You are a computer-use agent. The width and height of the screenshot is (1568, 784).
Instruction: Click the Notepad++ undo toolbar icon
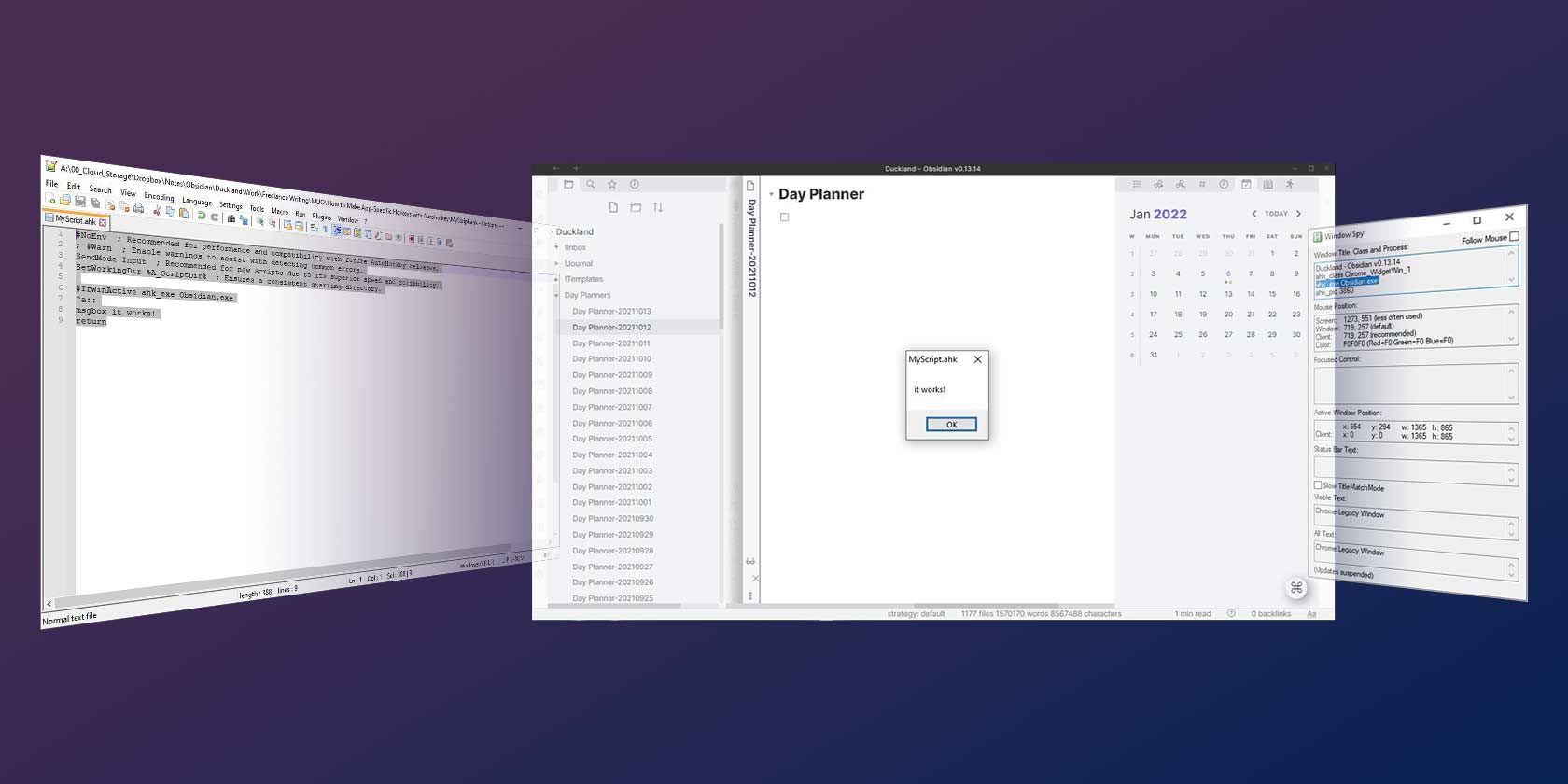click(x=201, y=215)
